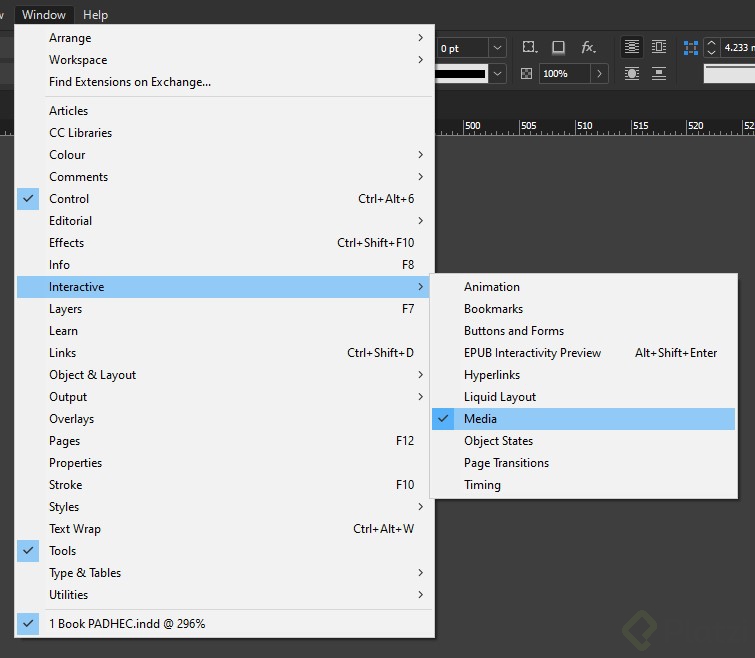Expand the Output submenu
The image size is (755, 658).
click(225, 397)
